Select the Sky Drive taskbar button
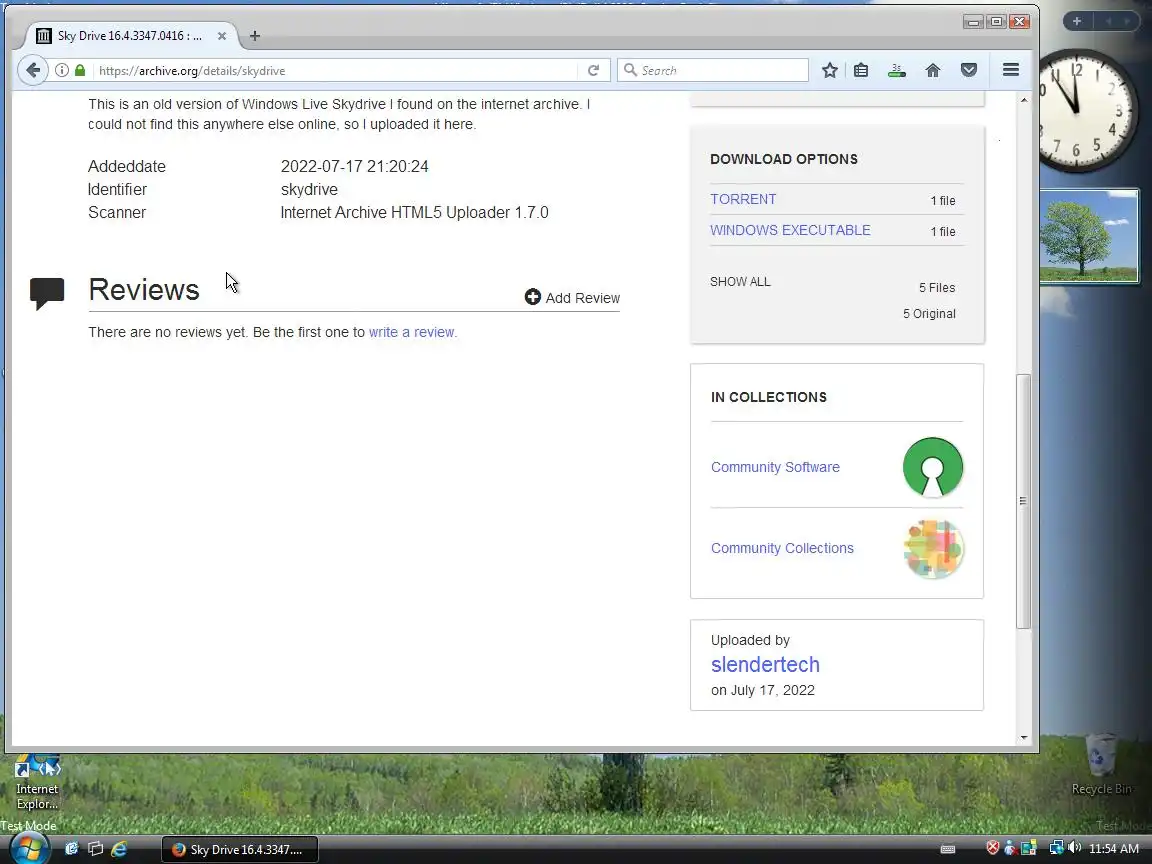 point(240,849)
